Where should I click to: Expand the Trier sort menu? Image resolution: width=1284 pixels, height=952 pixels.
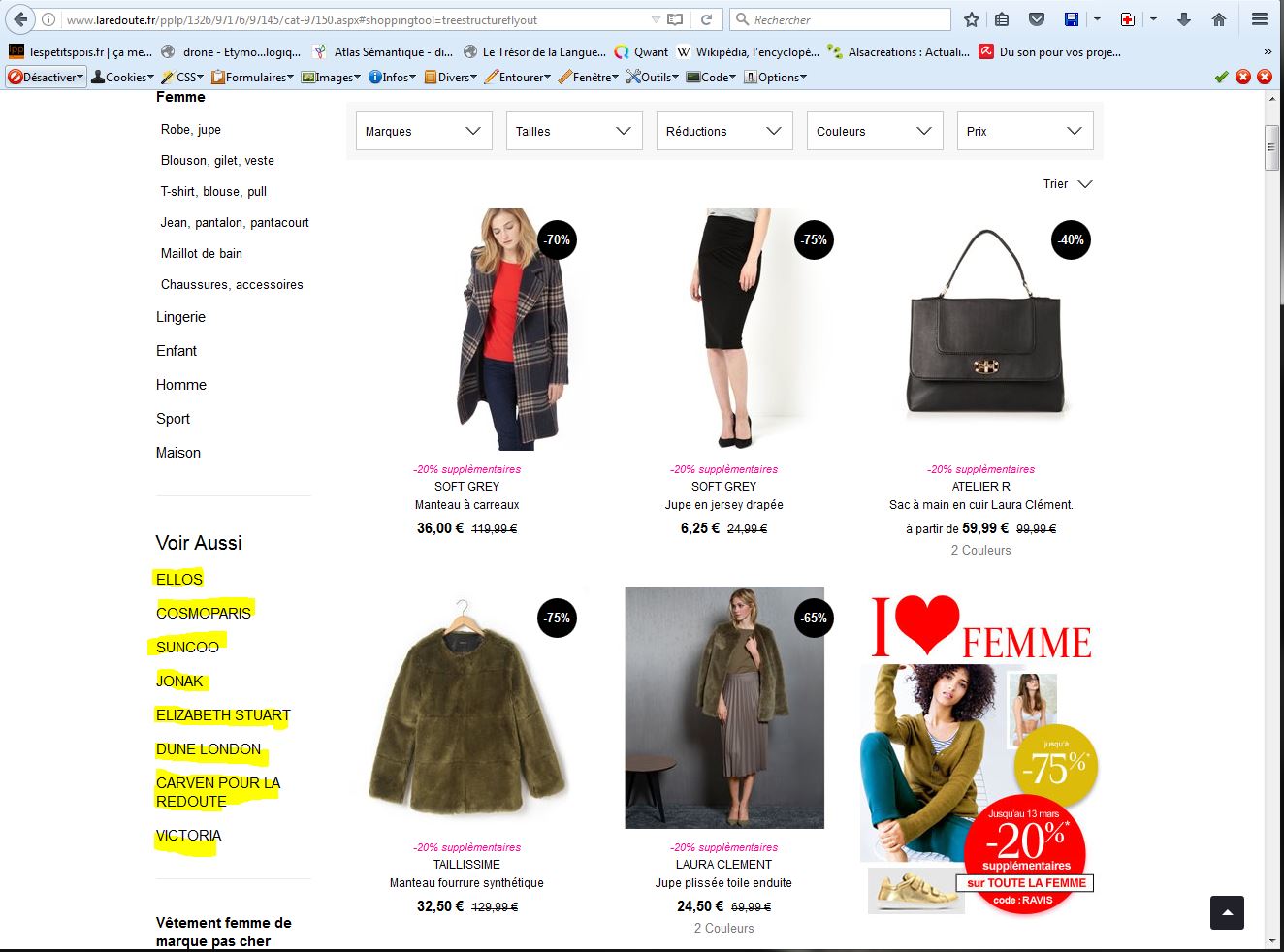coord(1068,184)
